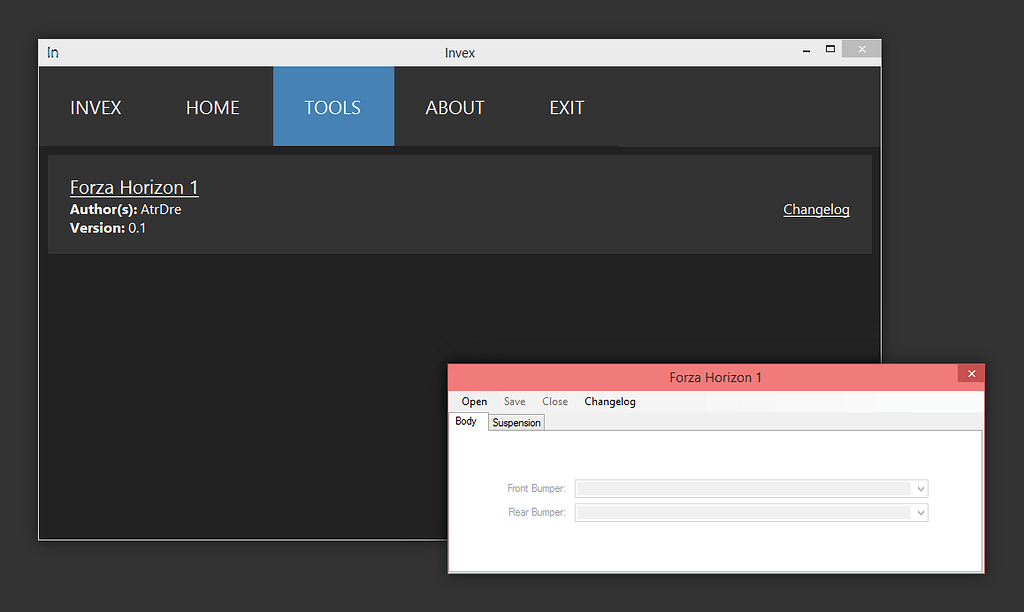Click the Front Bumper: label

click(x=536, y=489)
